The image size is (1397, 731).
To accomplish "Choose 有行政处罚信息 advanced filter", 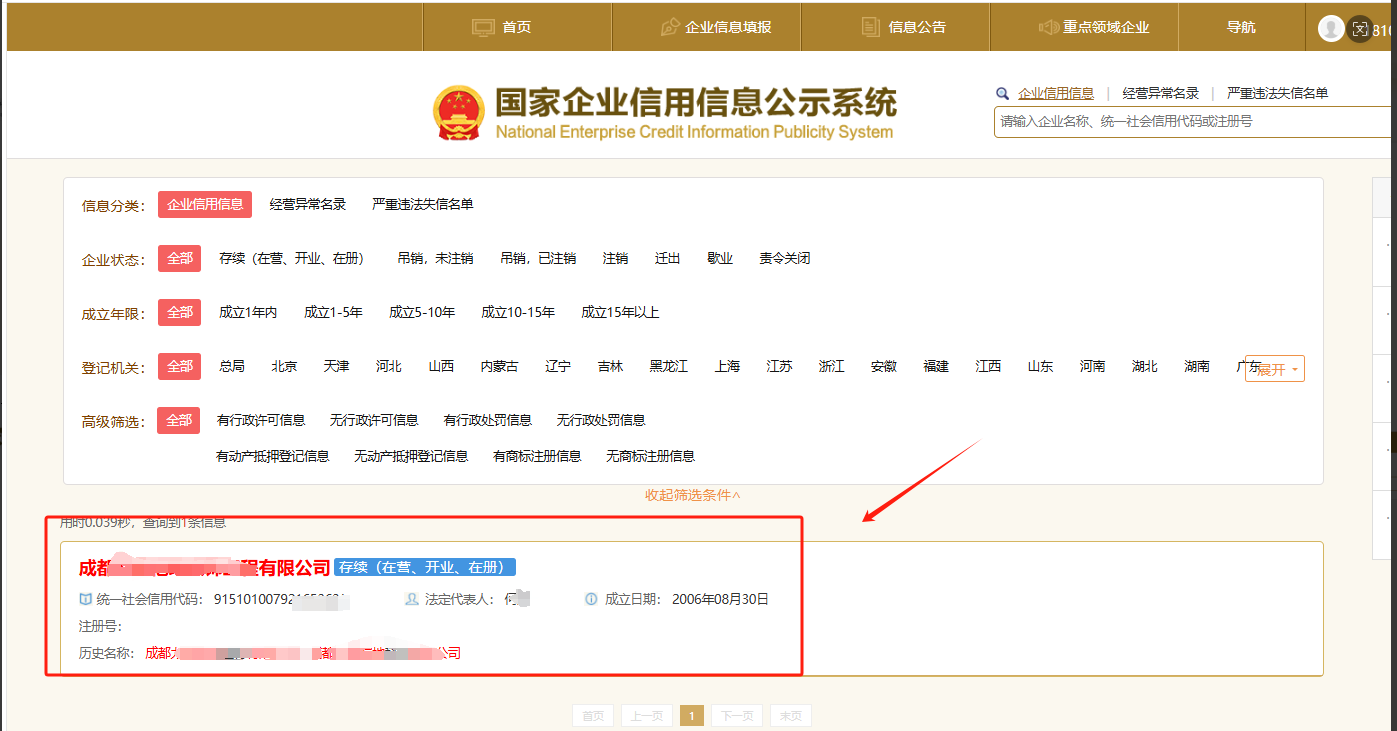I will [x=487, y=420].
